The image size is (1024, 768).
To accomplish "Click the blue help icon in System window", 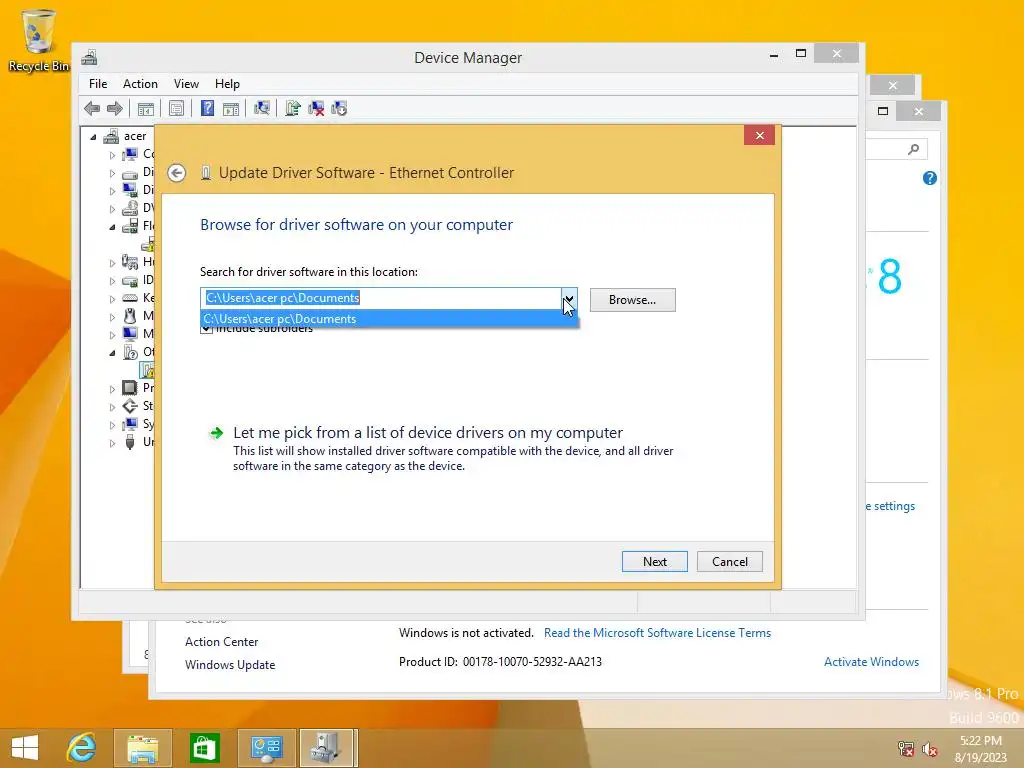I will [929, 178].
